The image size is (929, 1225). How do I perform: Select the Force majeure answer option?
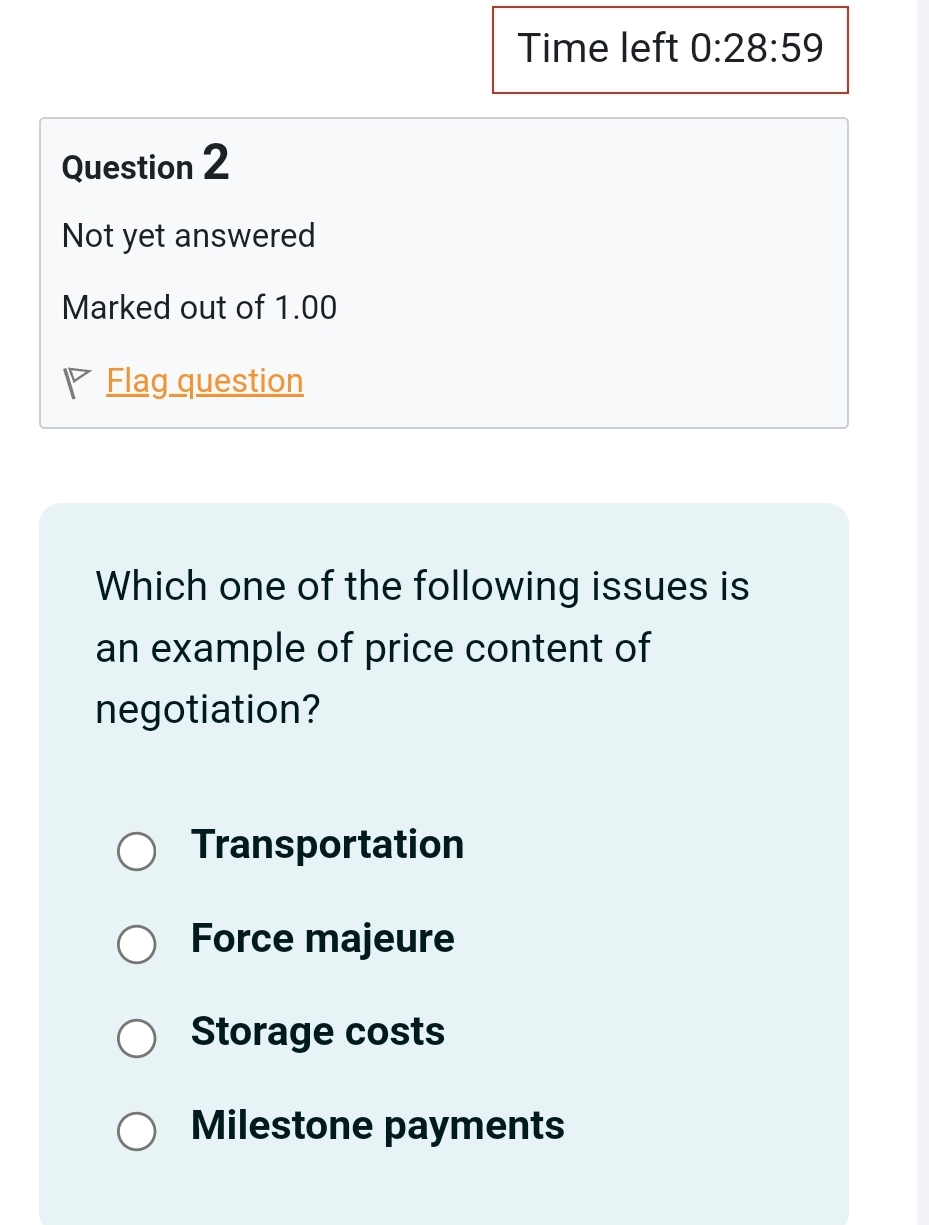click(137, 944)
